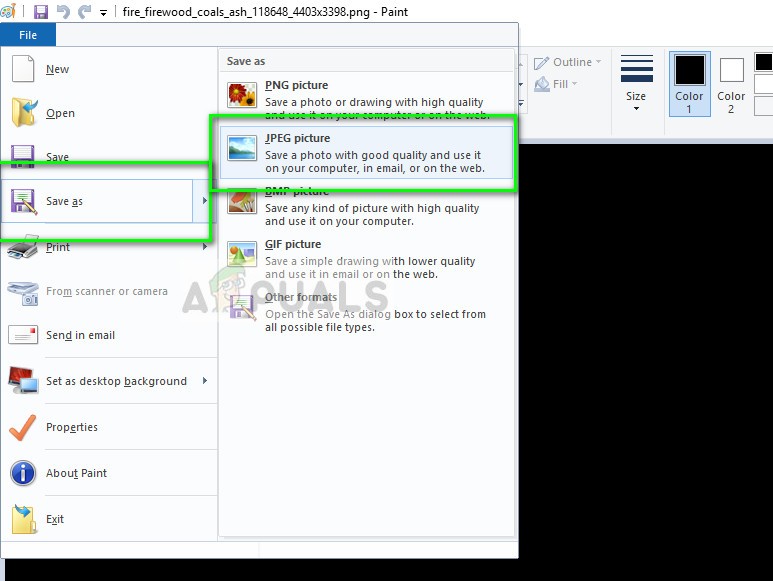773x581 pixels.
Task: Expand Set as desktop background submenu arrow
Action: pyautogui.click(x=205, y=380)
